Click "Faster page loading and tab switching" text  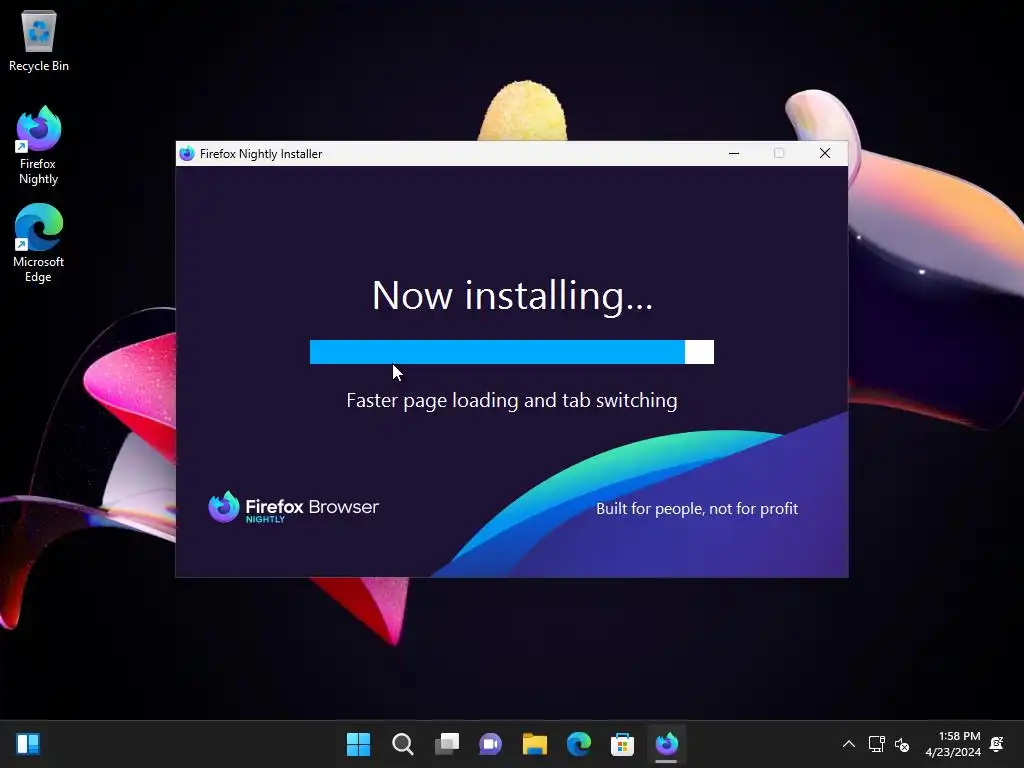[x=512, y=400]
